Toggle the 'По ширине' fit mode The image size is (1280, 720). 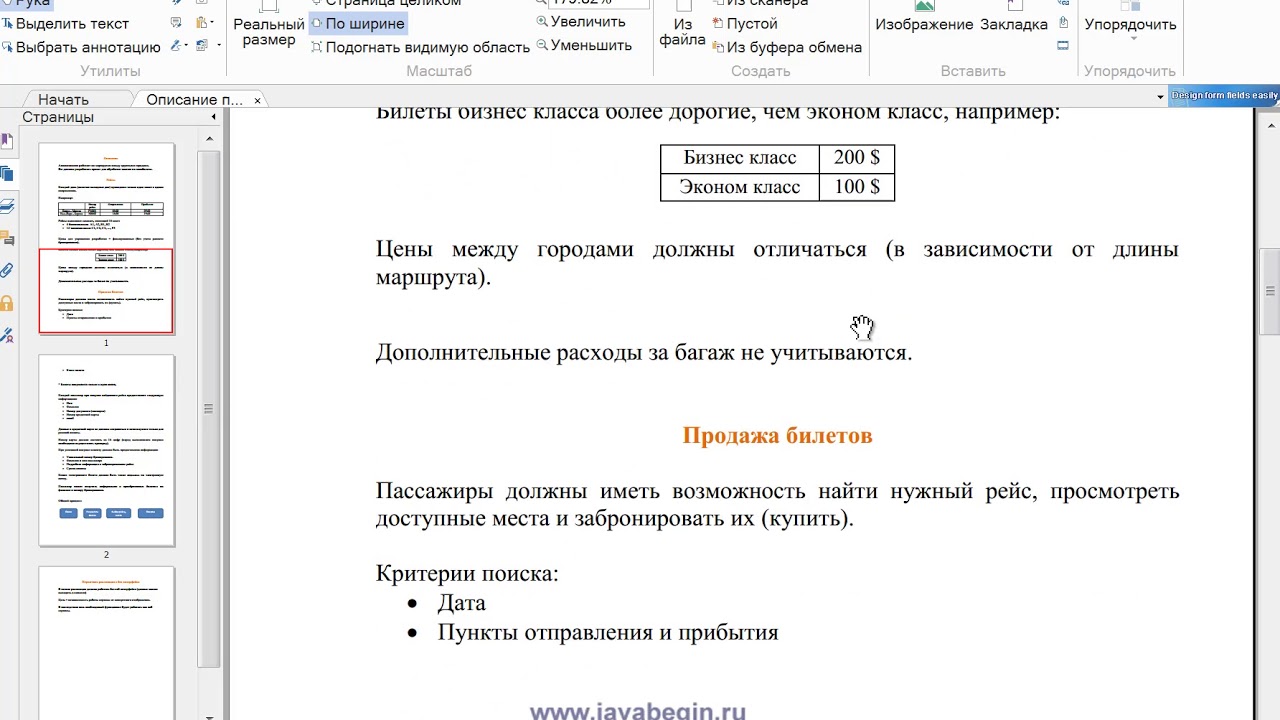coord(358,23)
